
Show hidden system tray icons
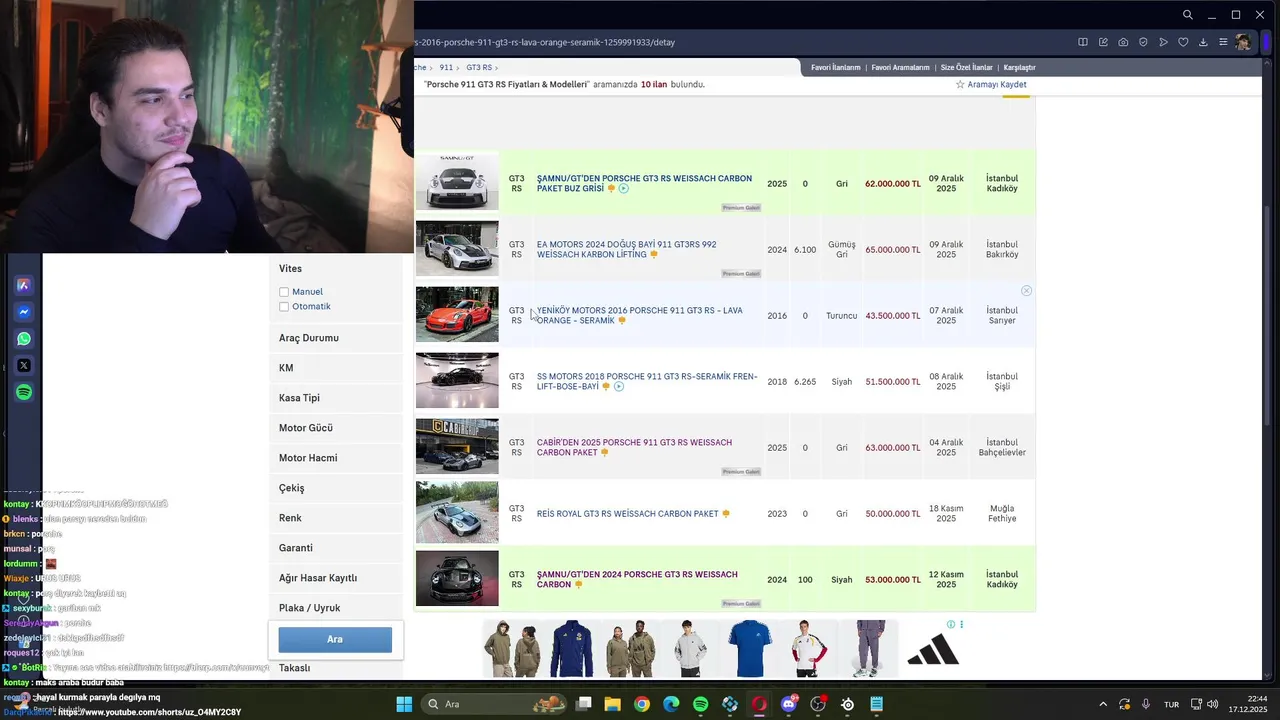click(x=1103, y=704)
